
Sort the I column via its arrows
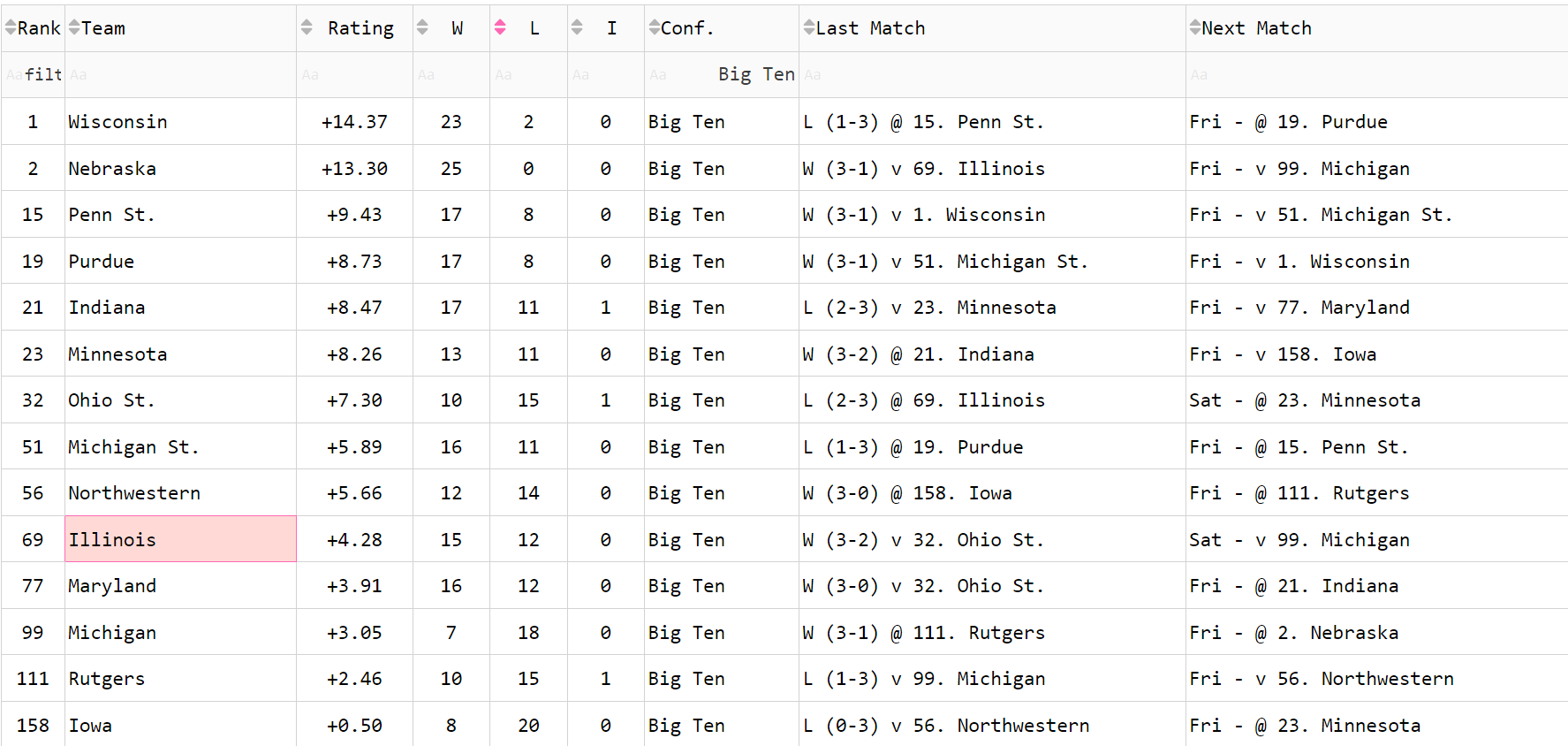coord(577,28)
